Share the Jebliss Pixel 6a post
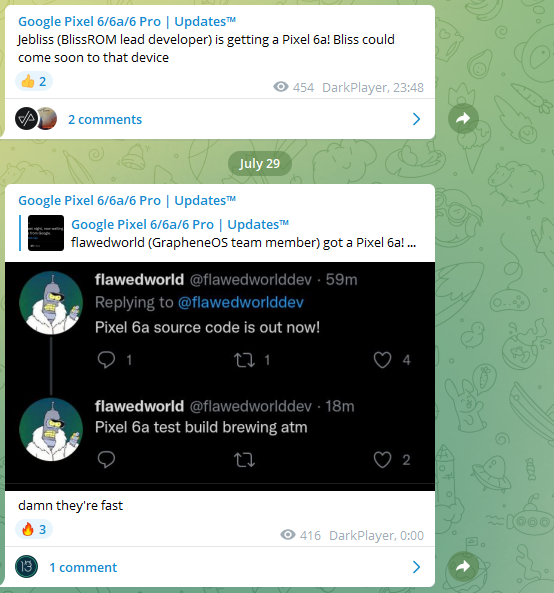This screenshot has width=554, height=593. tap(463, 118)
